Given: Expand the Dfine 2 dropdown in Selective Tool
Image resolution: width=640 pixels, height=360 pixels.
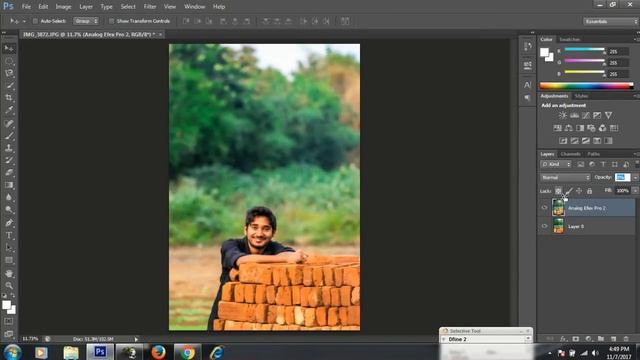Looking at the screenshot, I should (x=528, y=339).
